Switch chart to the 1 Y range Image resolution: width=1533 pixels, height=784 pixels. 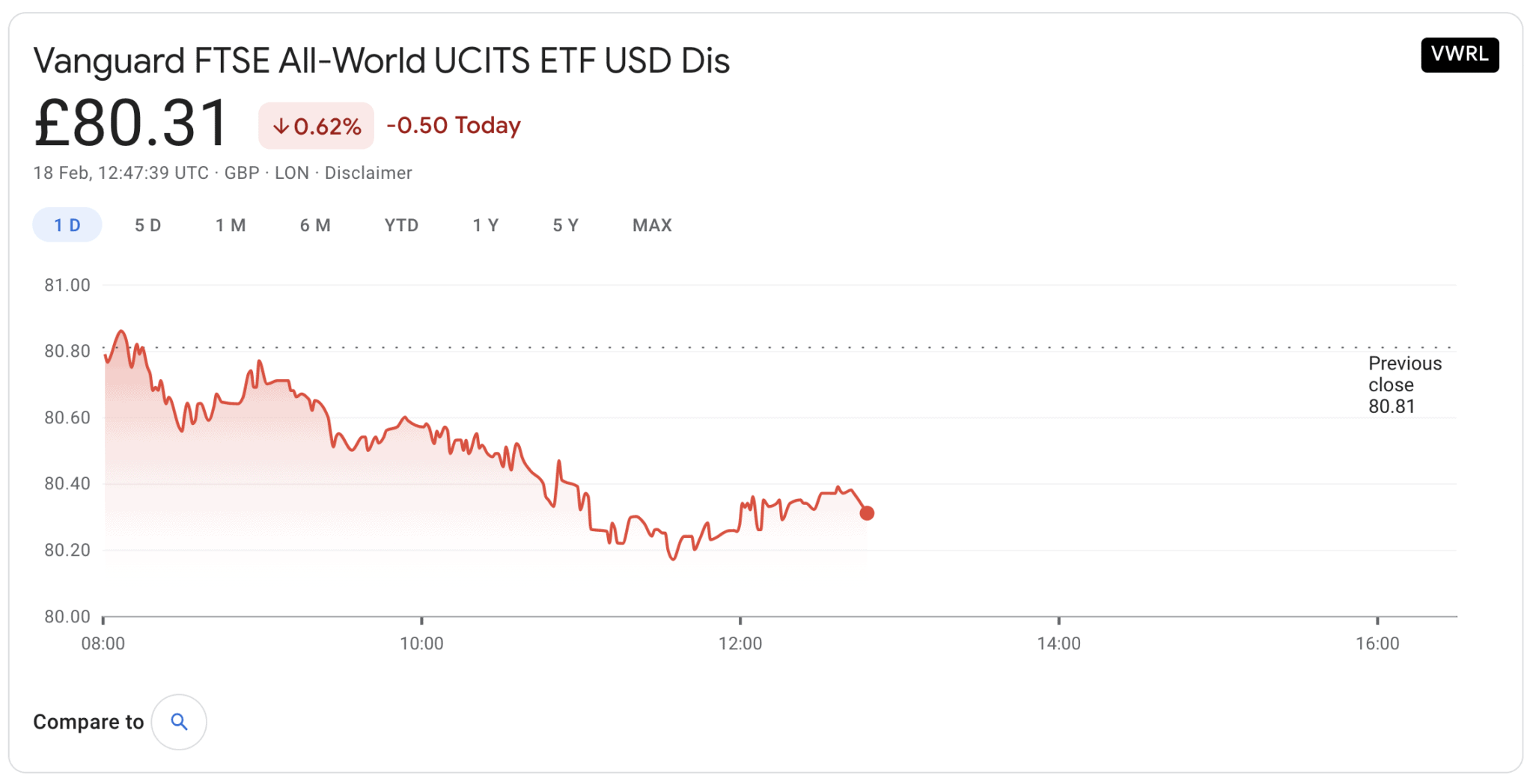485,225
